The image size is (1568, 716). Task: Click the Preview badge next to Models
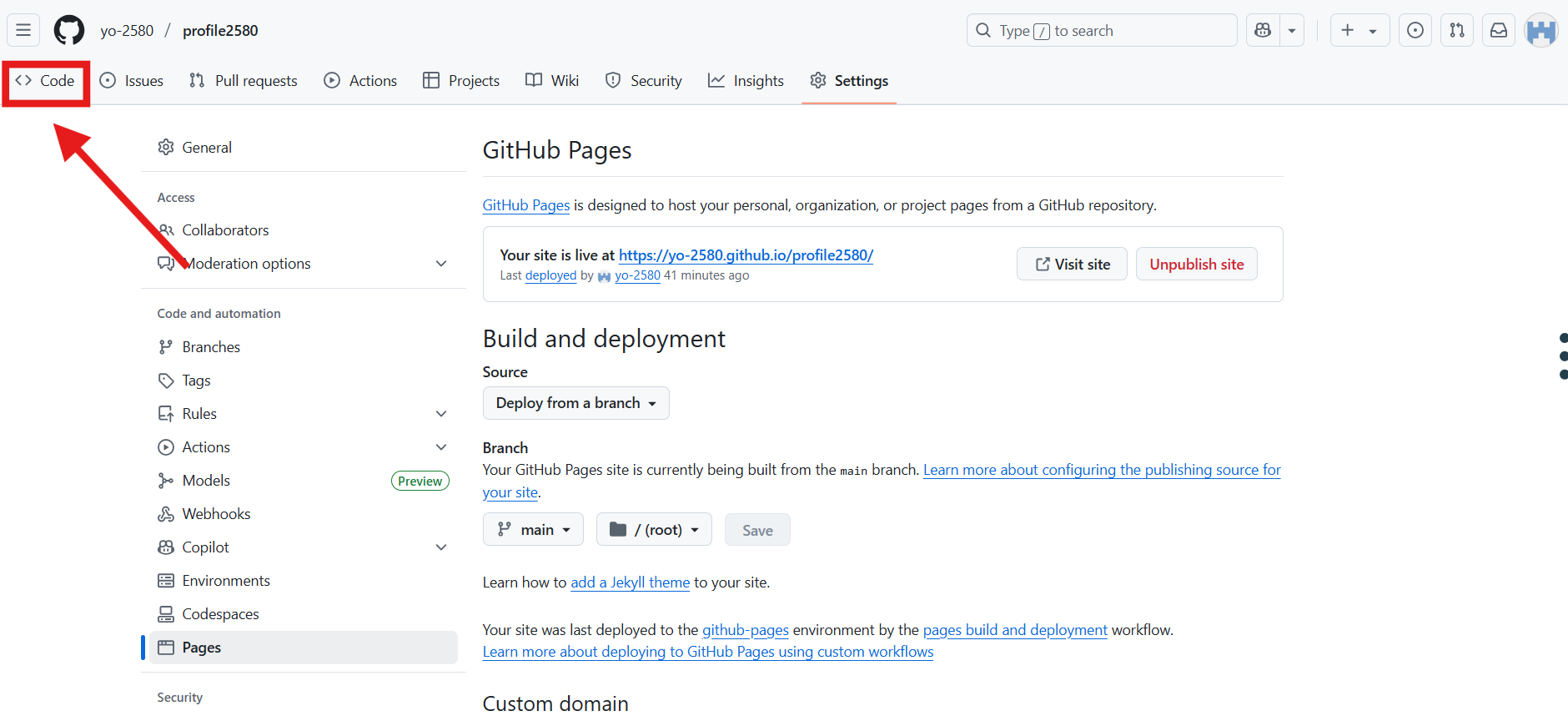click(420, 481)
